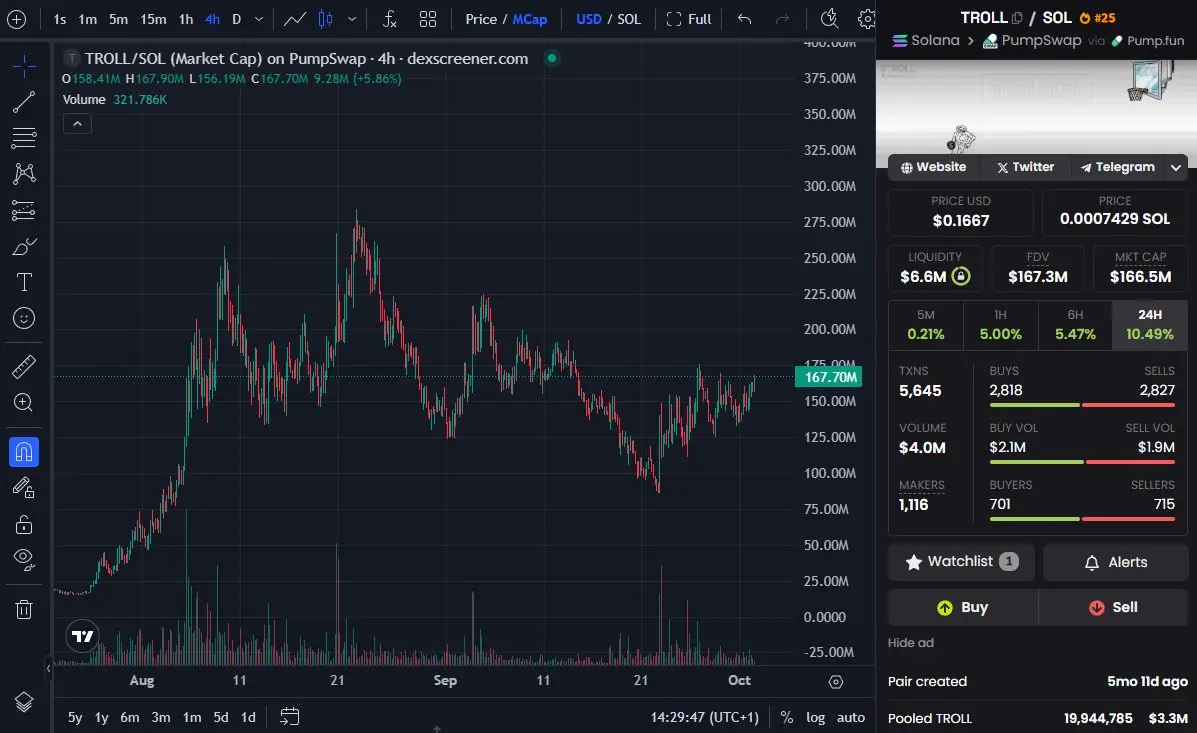Set chart denomination to SOL
1197x733 pixels.
coord(629,19)
